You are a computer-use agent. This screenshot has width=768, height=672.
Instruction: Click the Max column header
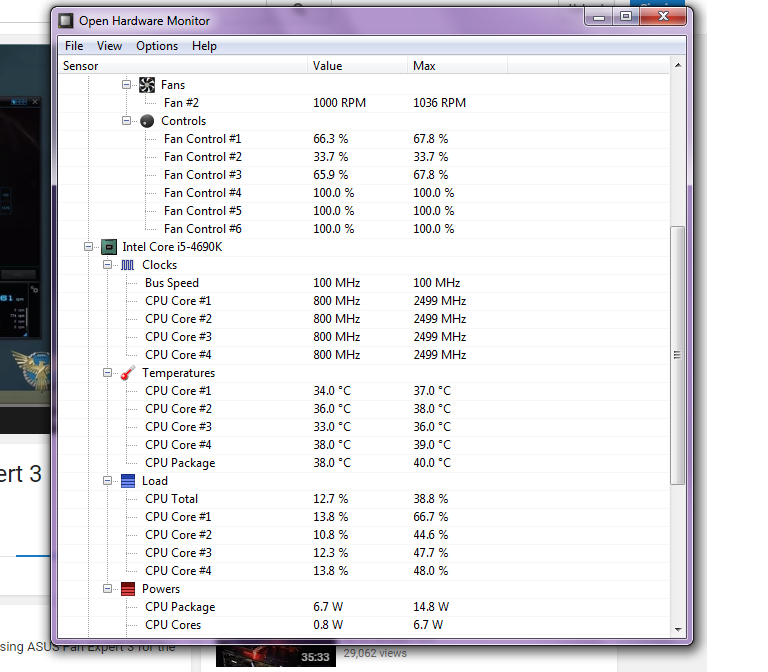click(457, 66)
